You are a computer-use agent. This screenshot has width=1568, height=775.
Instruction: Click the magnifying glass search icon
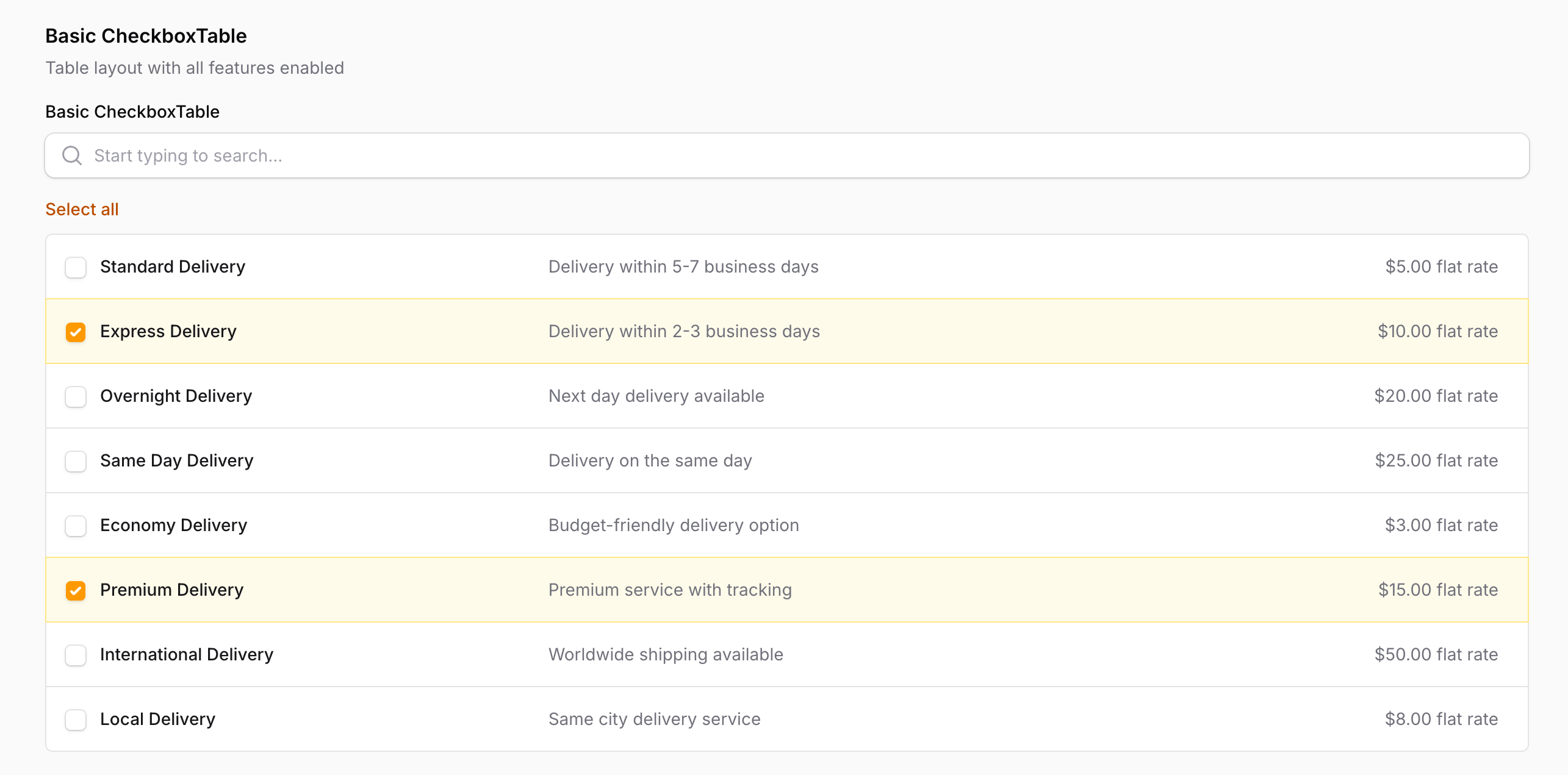(x=72, y=155)
